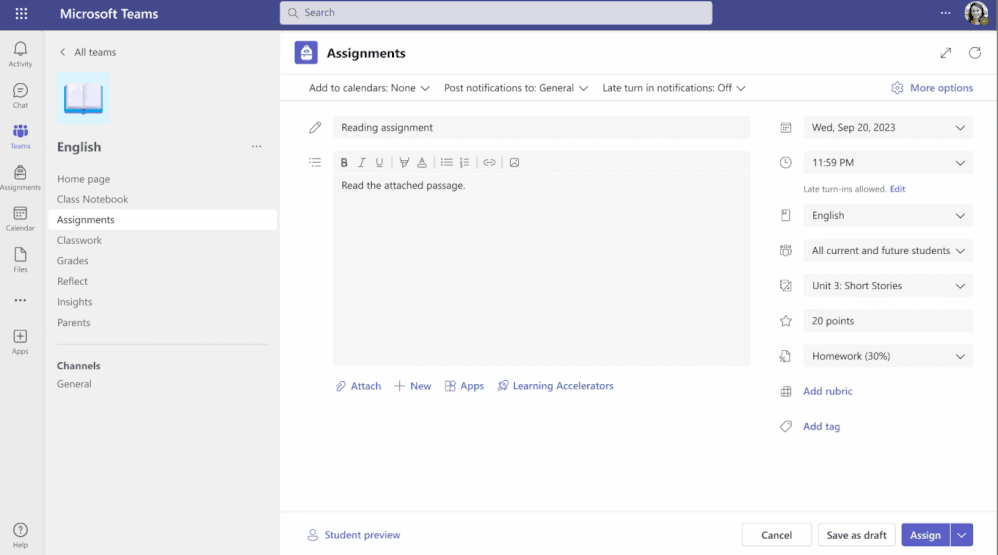Open Class Notebook

92,199
